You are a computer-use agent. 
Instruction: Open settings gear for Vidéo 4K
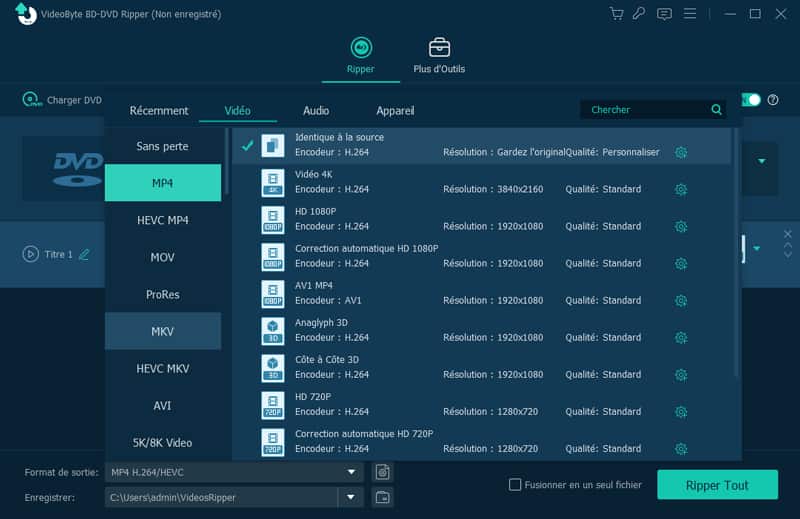681,189
